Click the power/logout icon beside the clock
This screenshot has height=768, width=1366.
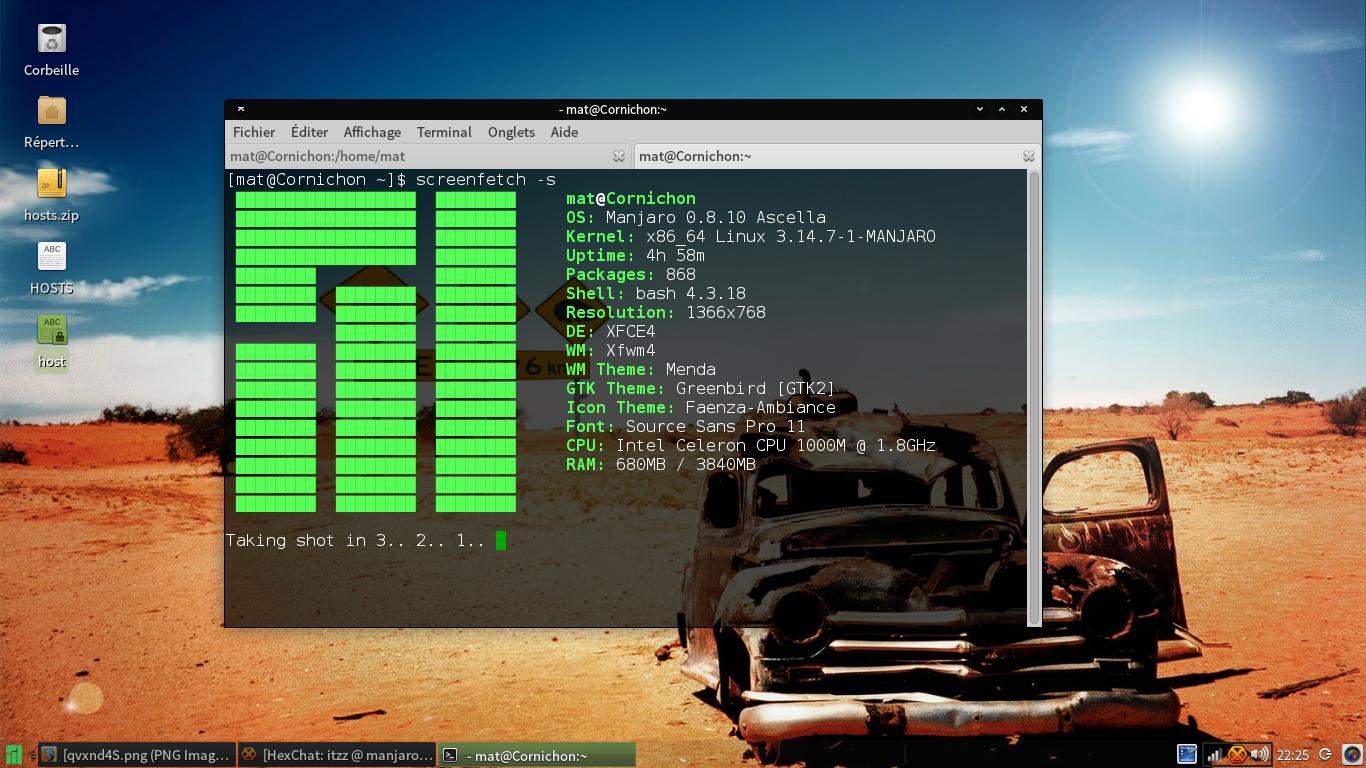point(1325,755)
